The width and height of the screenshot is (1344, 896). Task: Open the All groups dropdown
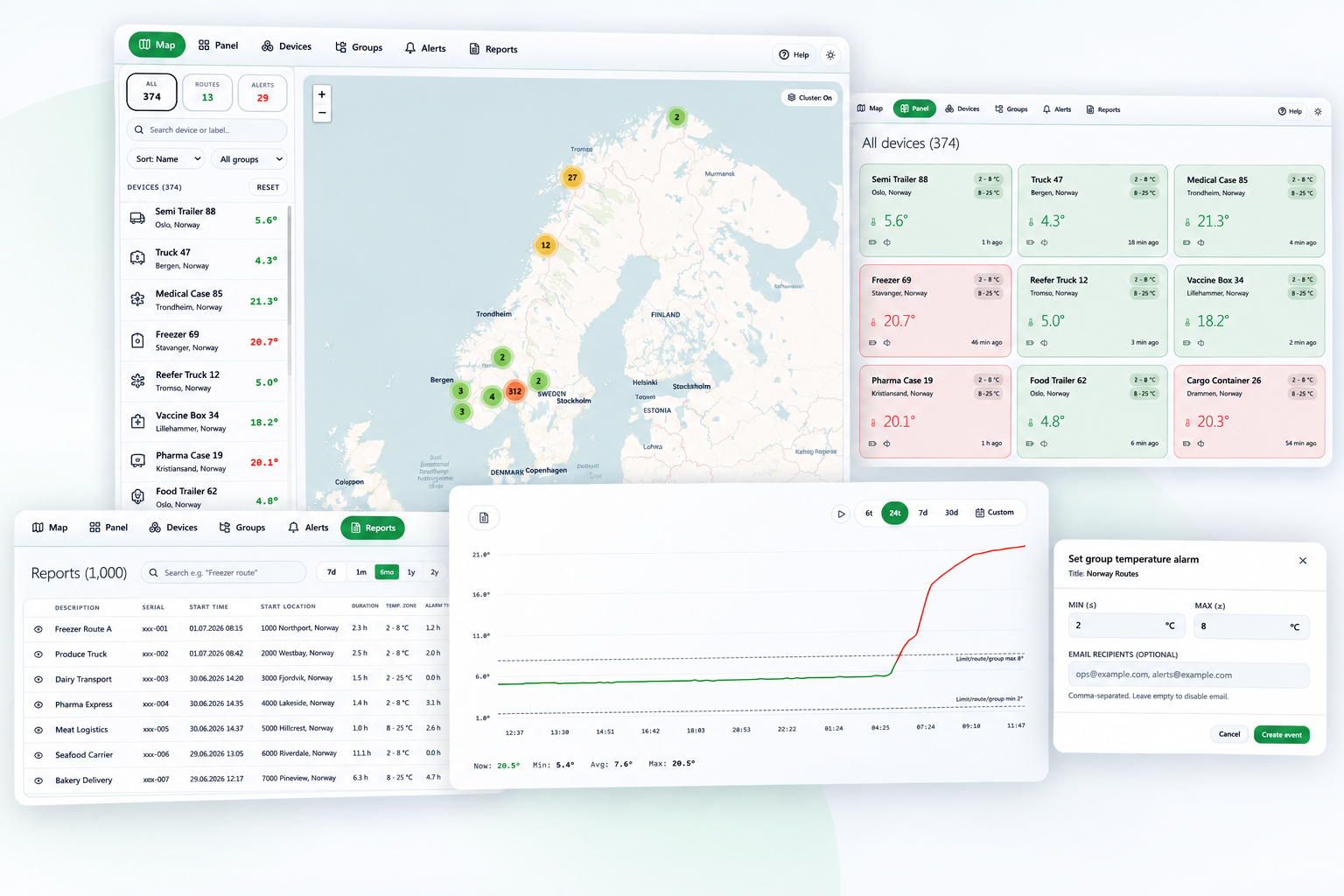[250, 159]
